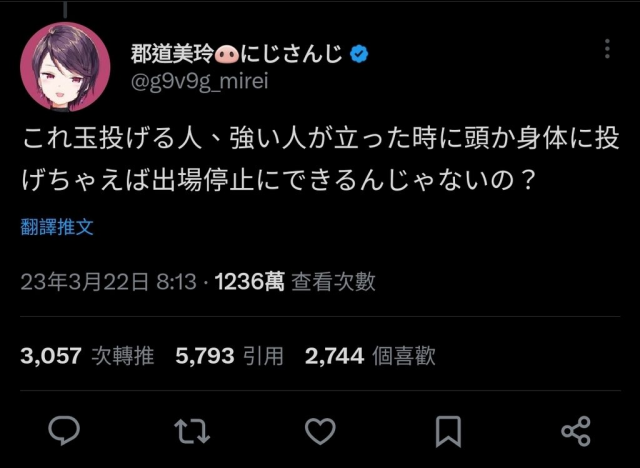Open the share icon options
This screenshot has width=640, height=468.
tap(575, 431)
